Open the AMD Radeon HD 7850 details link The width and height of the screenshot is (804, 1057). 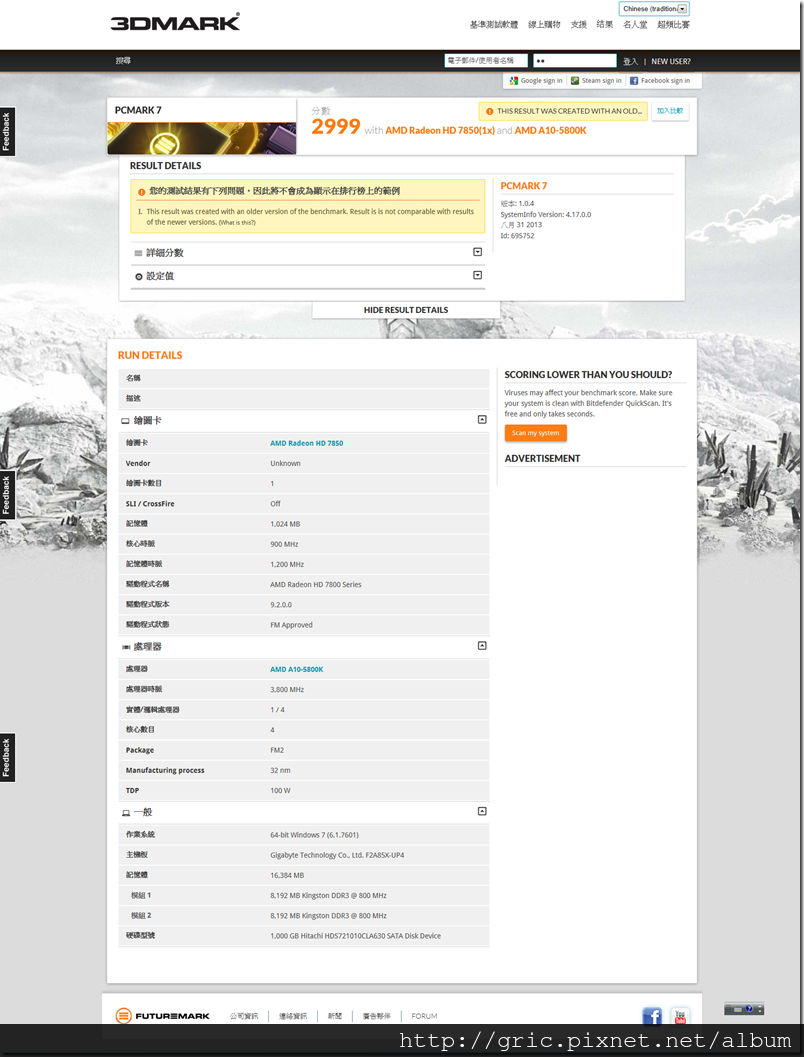coord(307,444)
